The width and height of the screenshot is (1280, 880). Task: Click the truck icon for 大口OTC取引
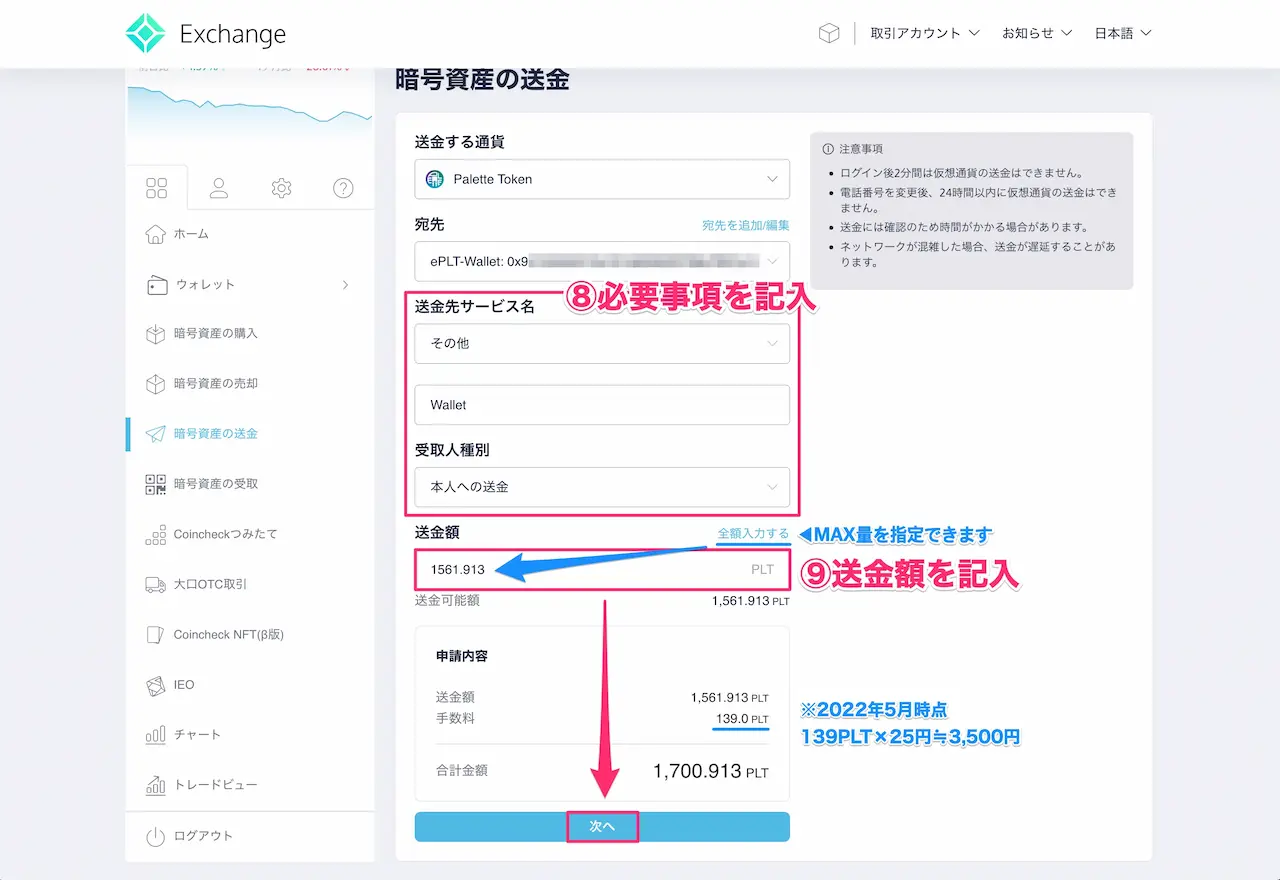[x=156, y=585]
